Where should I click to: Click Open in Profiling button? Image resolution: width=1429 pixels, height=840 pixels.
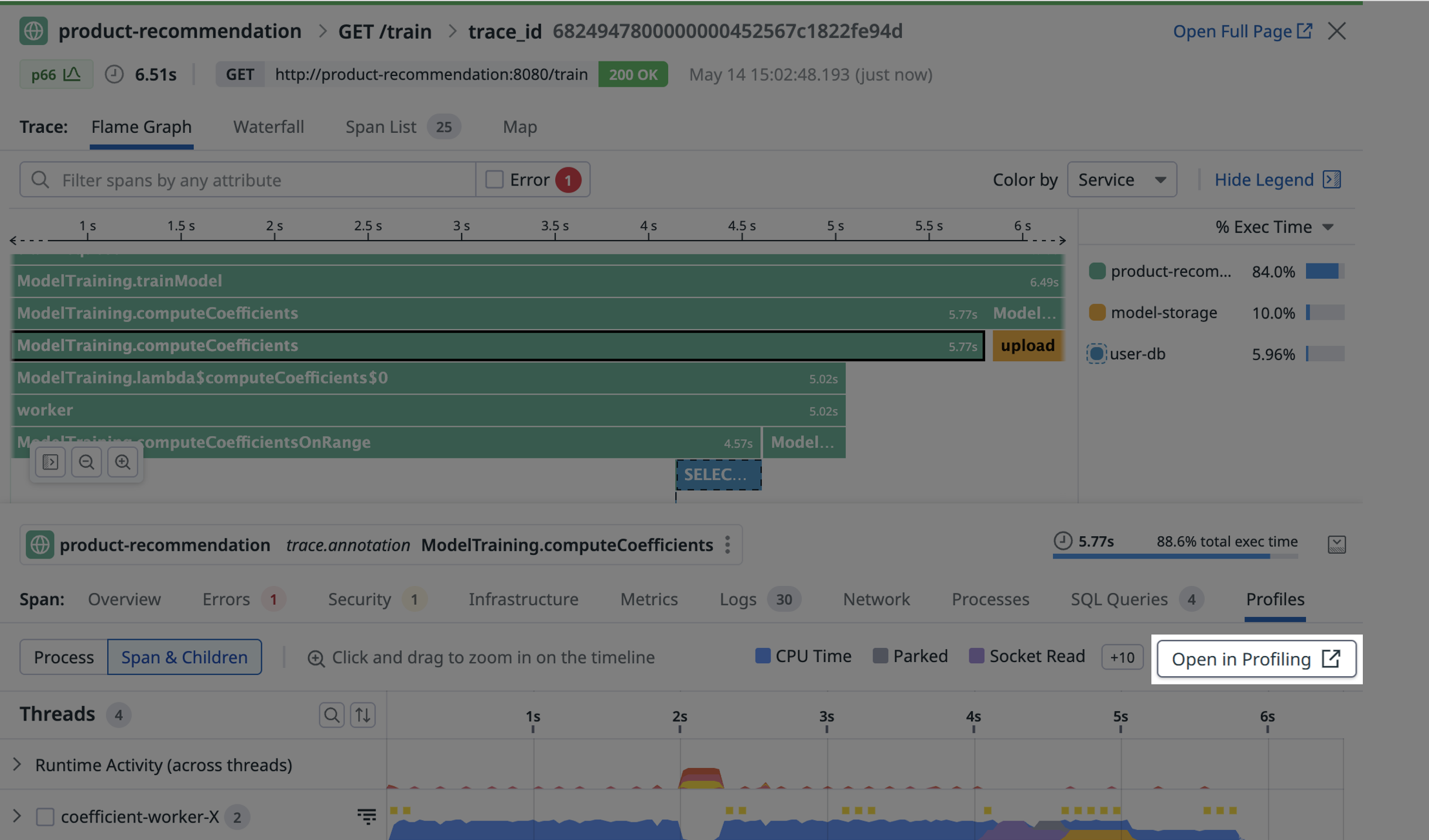tap(1256, 659)
